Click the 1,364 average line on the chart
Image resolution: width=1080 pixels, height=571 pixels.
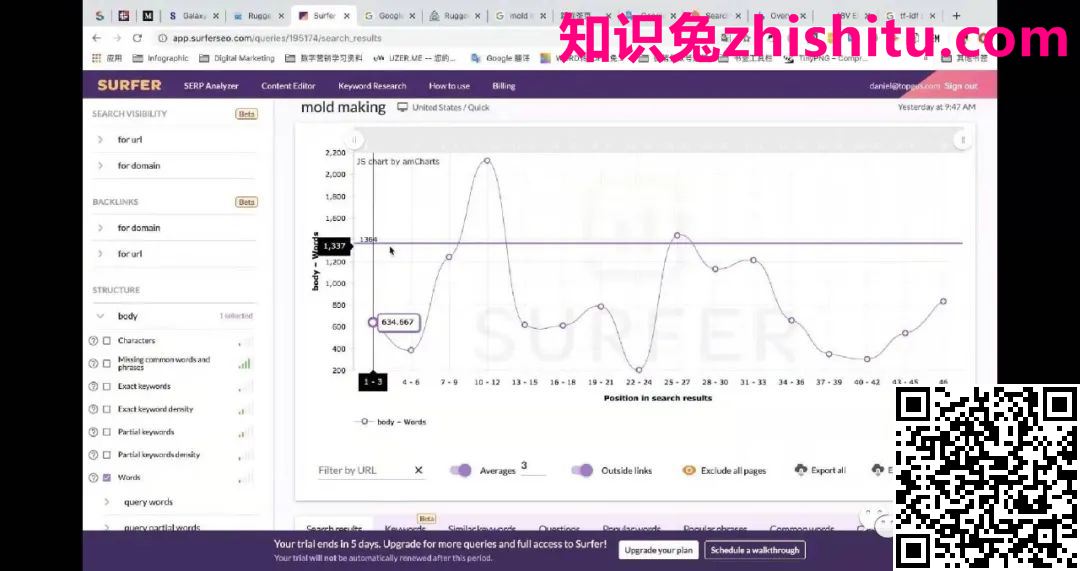pyautogui.click(x=658, y=243)
